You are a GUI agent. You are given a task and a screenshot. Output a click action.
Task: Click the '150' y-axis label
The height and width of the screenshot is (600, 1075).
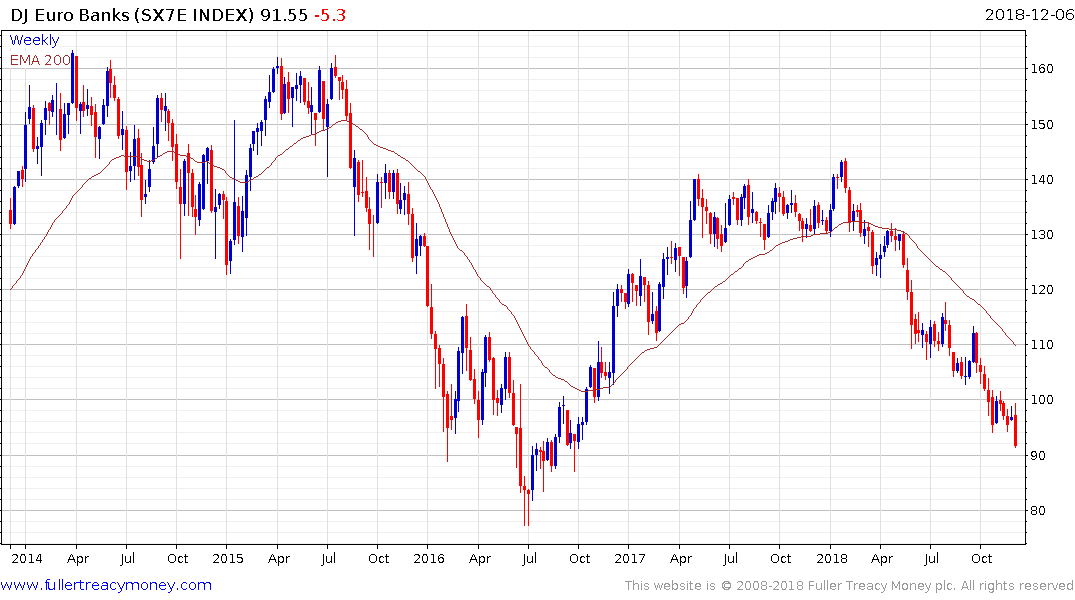(x=1042, y=124)
